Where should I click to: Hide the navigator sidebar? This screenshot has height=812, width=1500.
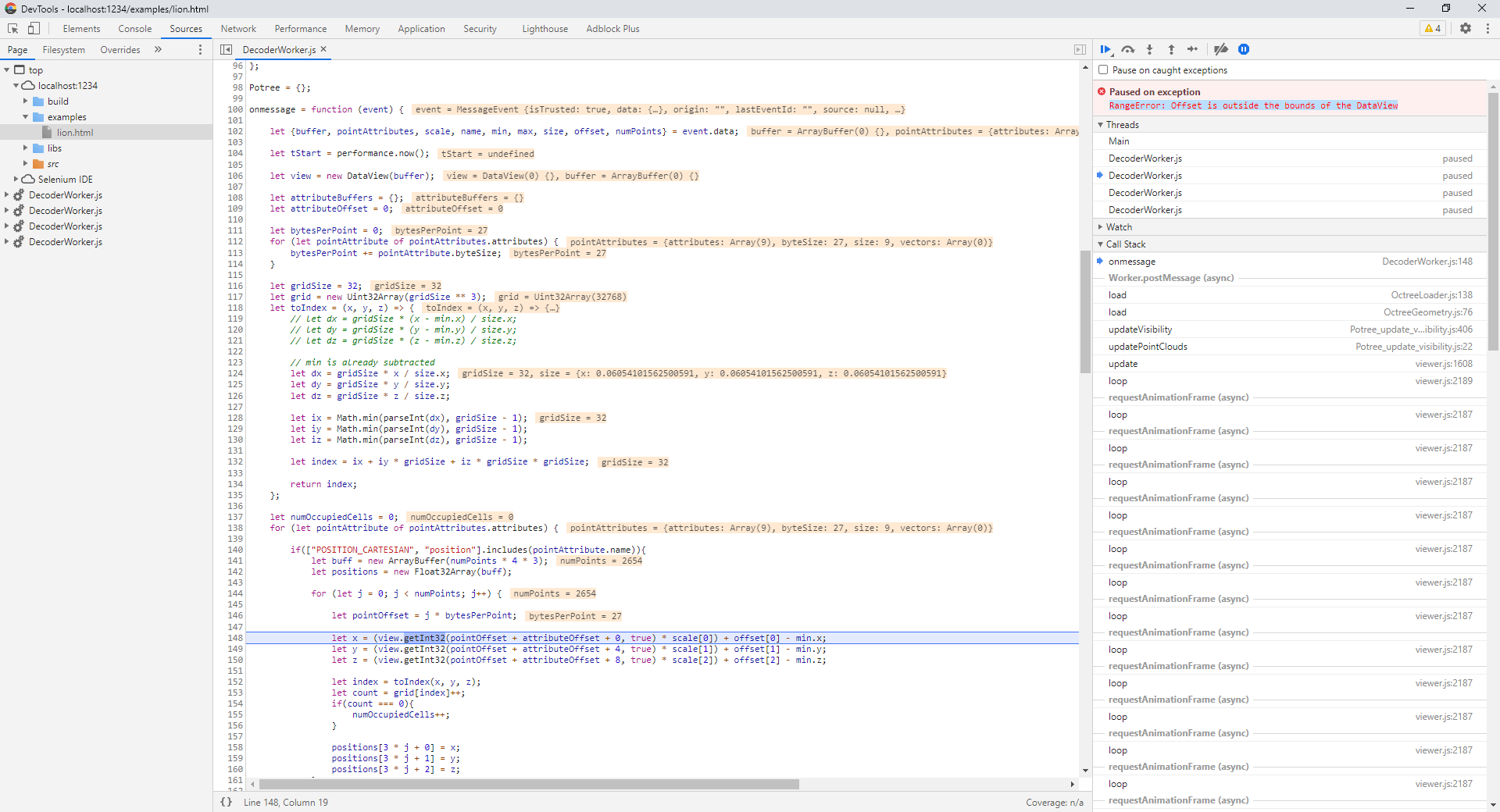click(226, 49)
